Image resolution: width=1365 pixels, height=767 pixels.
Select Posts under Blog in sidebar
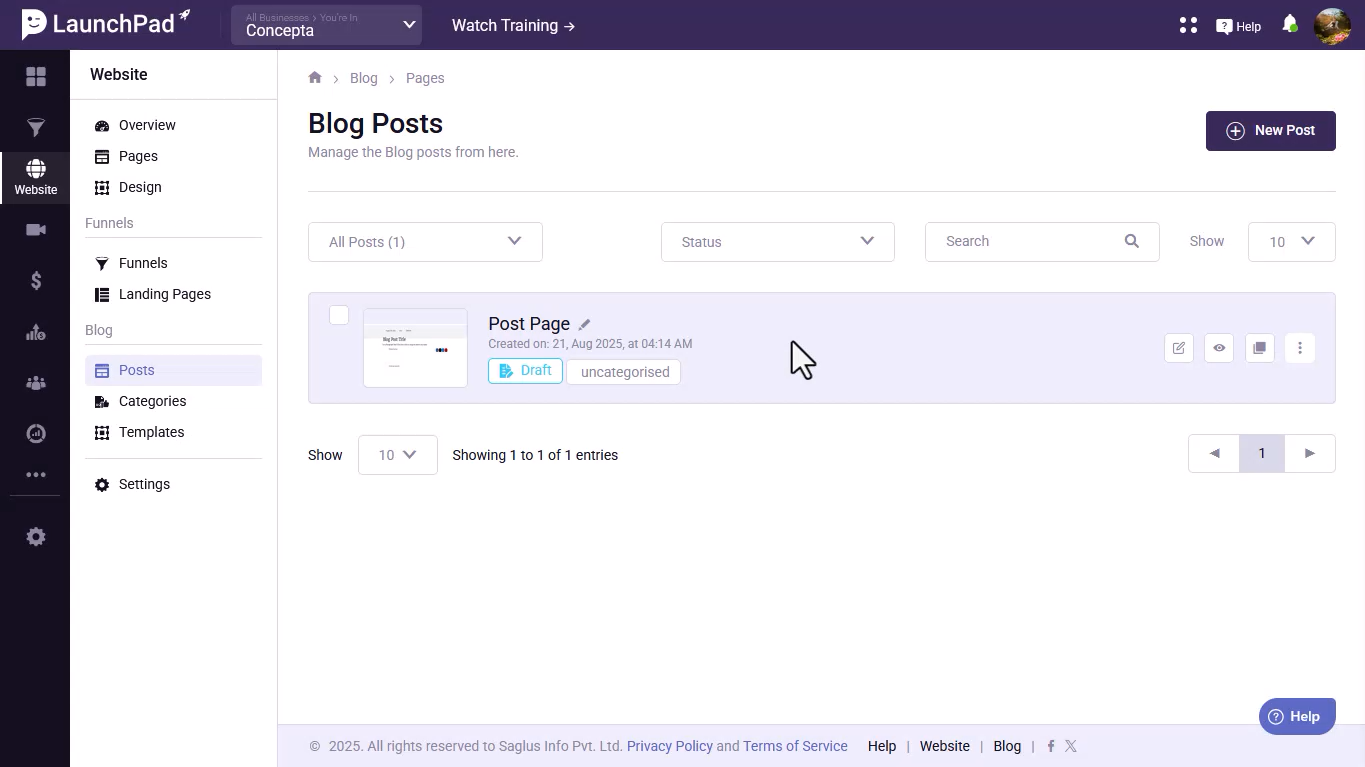173,370
